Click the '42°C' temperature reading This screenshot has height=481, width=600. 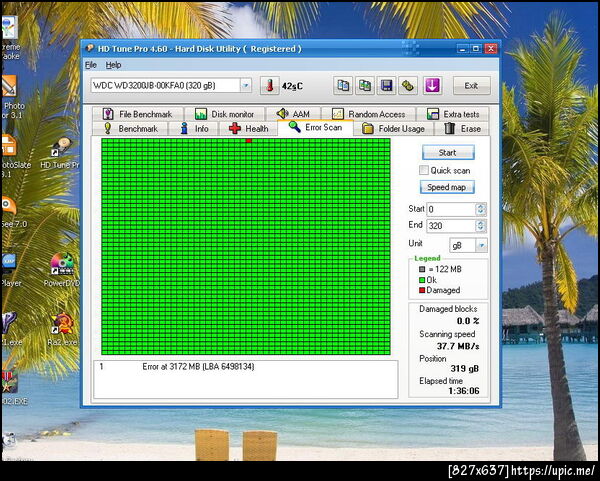click(x=292, y=86)
